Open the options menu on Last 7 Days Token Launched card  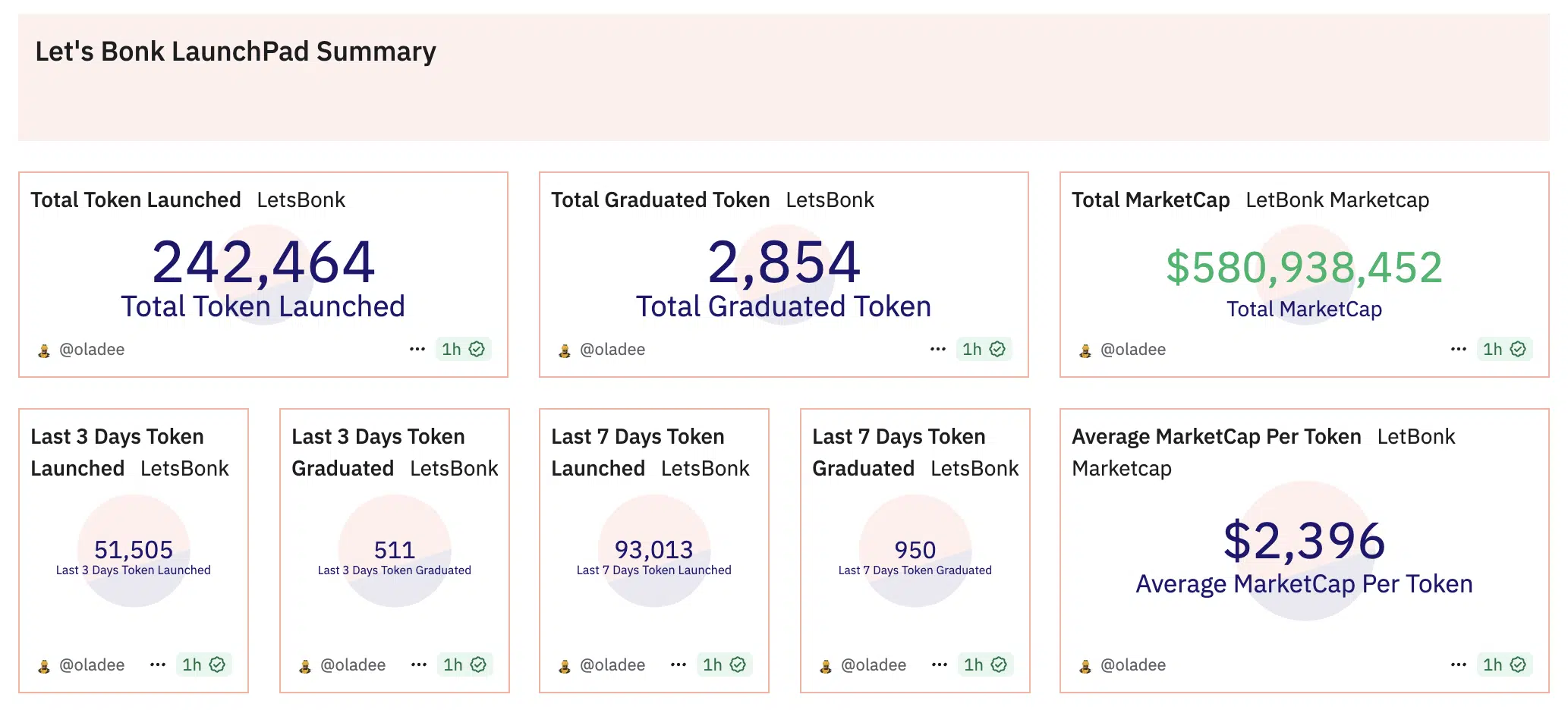678,664
